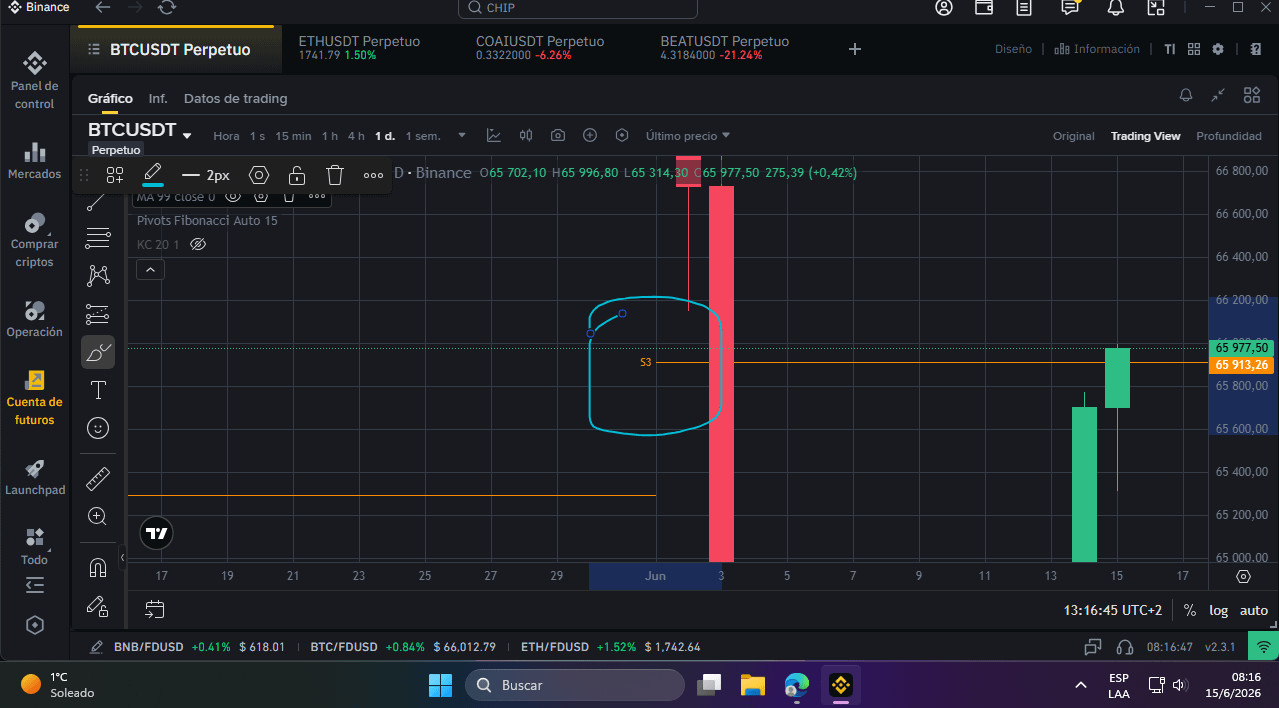
Task: Open the Inf. tab
Action: click(158, 99)
